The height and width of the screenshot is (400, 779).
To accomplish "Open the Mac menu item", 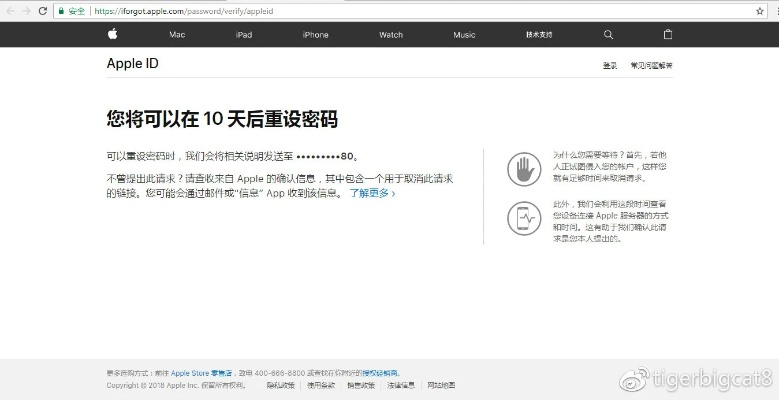I will (x=177, y=35).
